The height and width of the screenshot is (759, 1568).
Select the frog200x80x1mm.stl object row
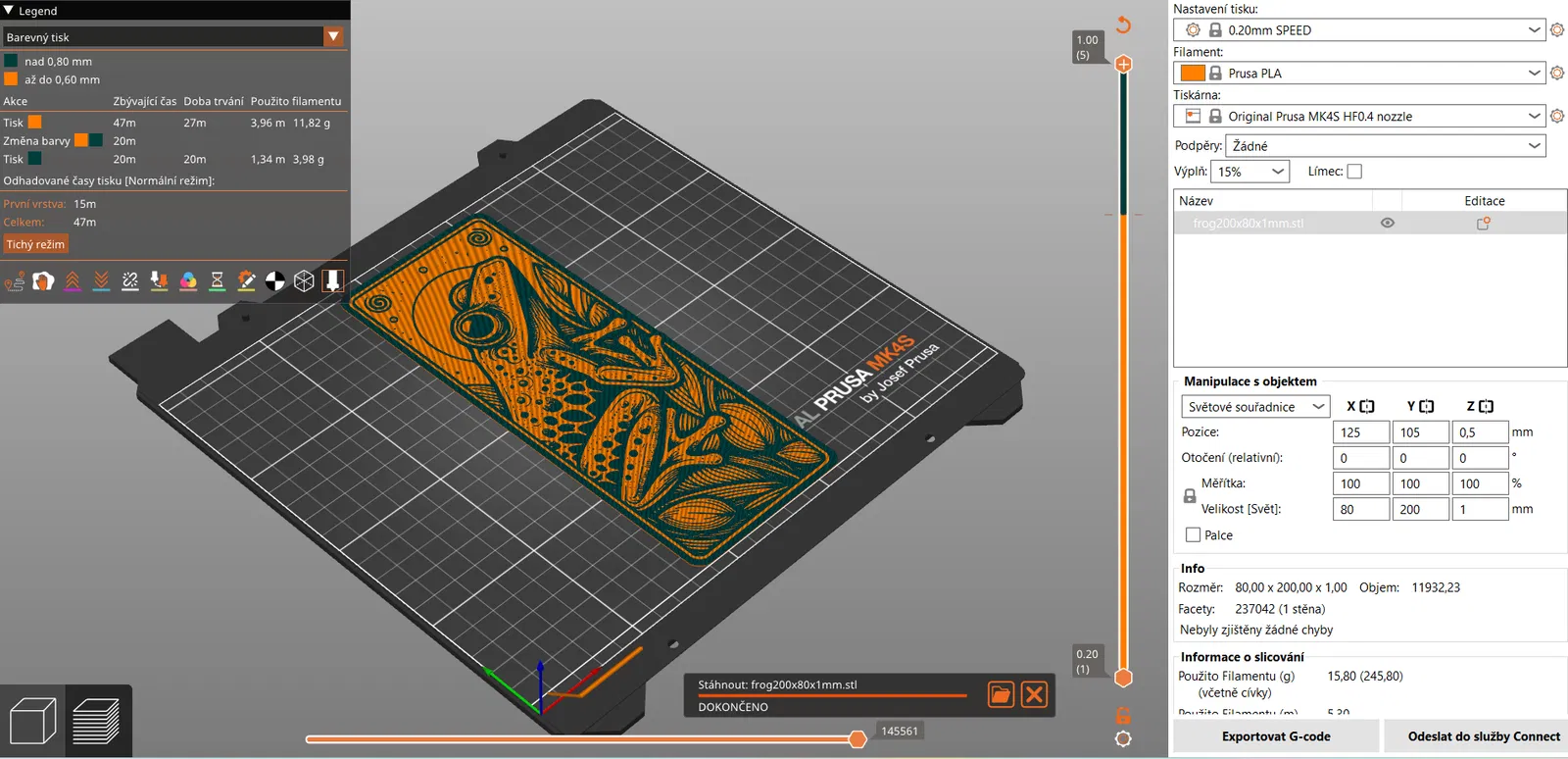(1370, 223)
